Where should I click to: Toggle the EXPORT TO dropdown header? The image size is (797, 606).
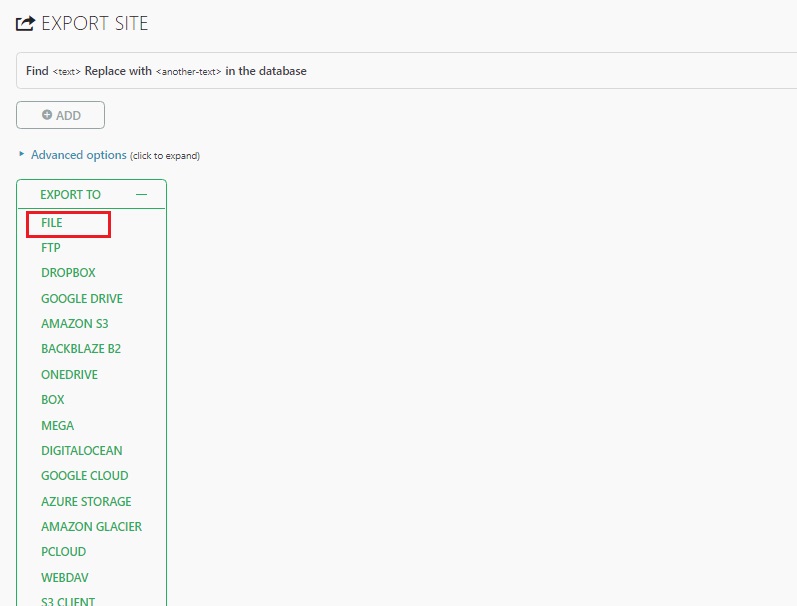point(91,194)
